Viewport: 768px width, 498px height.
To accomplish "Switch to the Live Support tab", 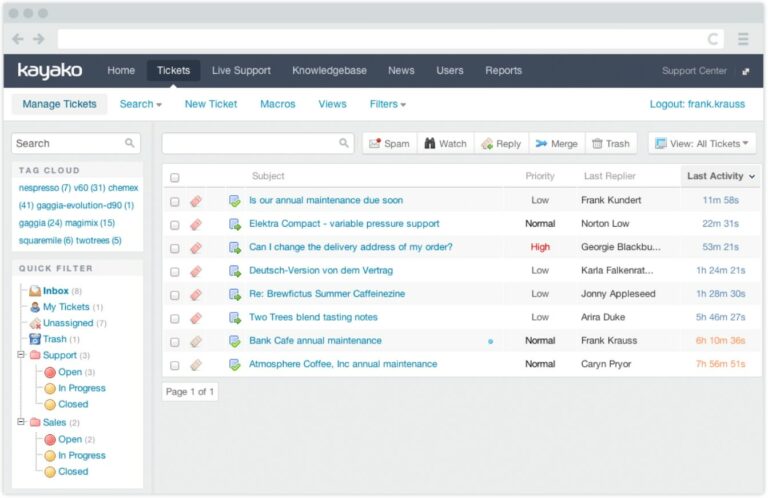I will [x=241, y=71].
